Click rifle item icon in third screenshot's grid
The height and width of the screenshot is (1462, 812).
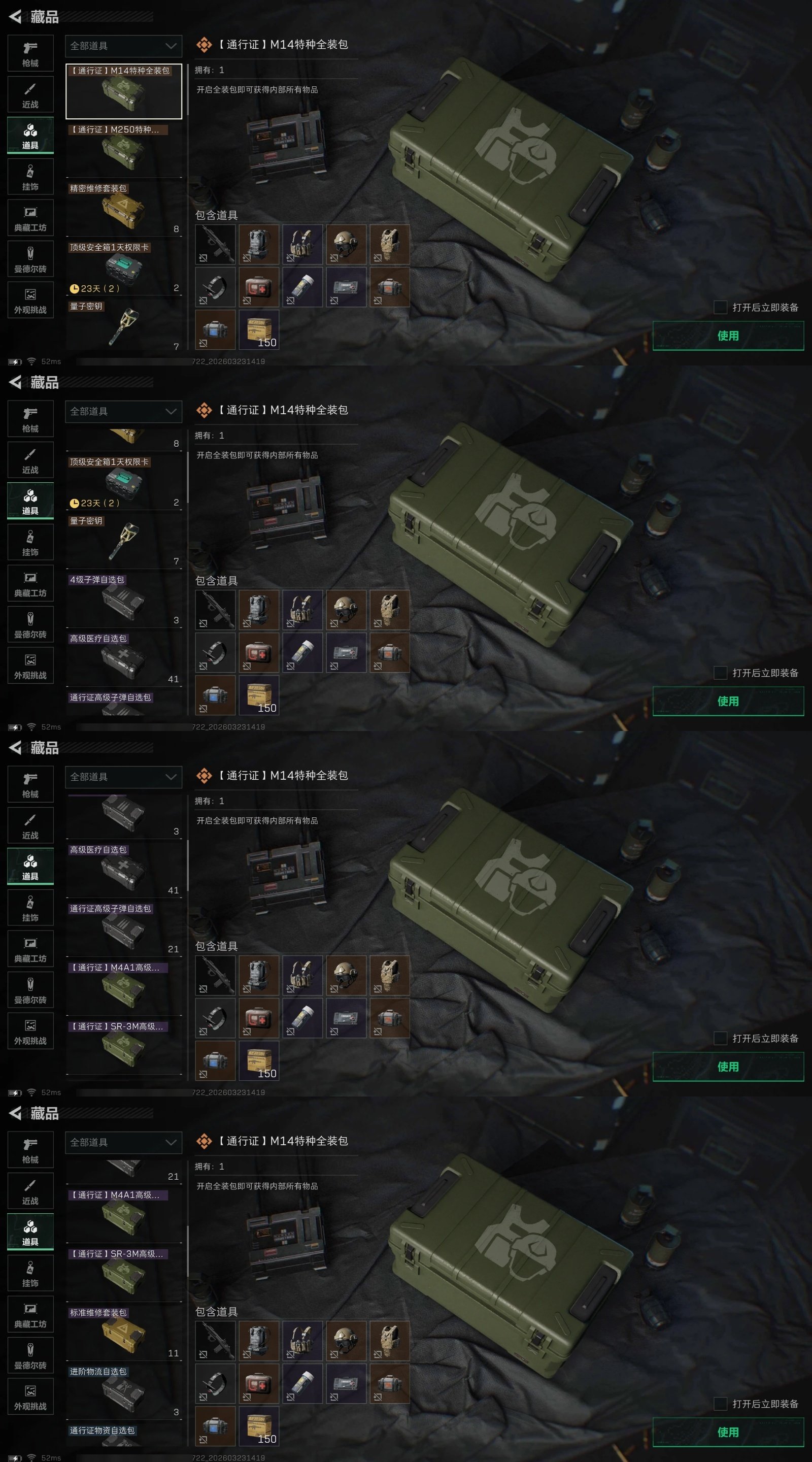(215, 975)
